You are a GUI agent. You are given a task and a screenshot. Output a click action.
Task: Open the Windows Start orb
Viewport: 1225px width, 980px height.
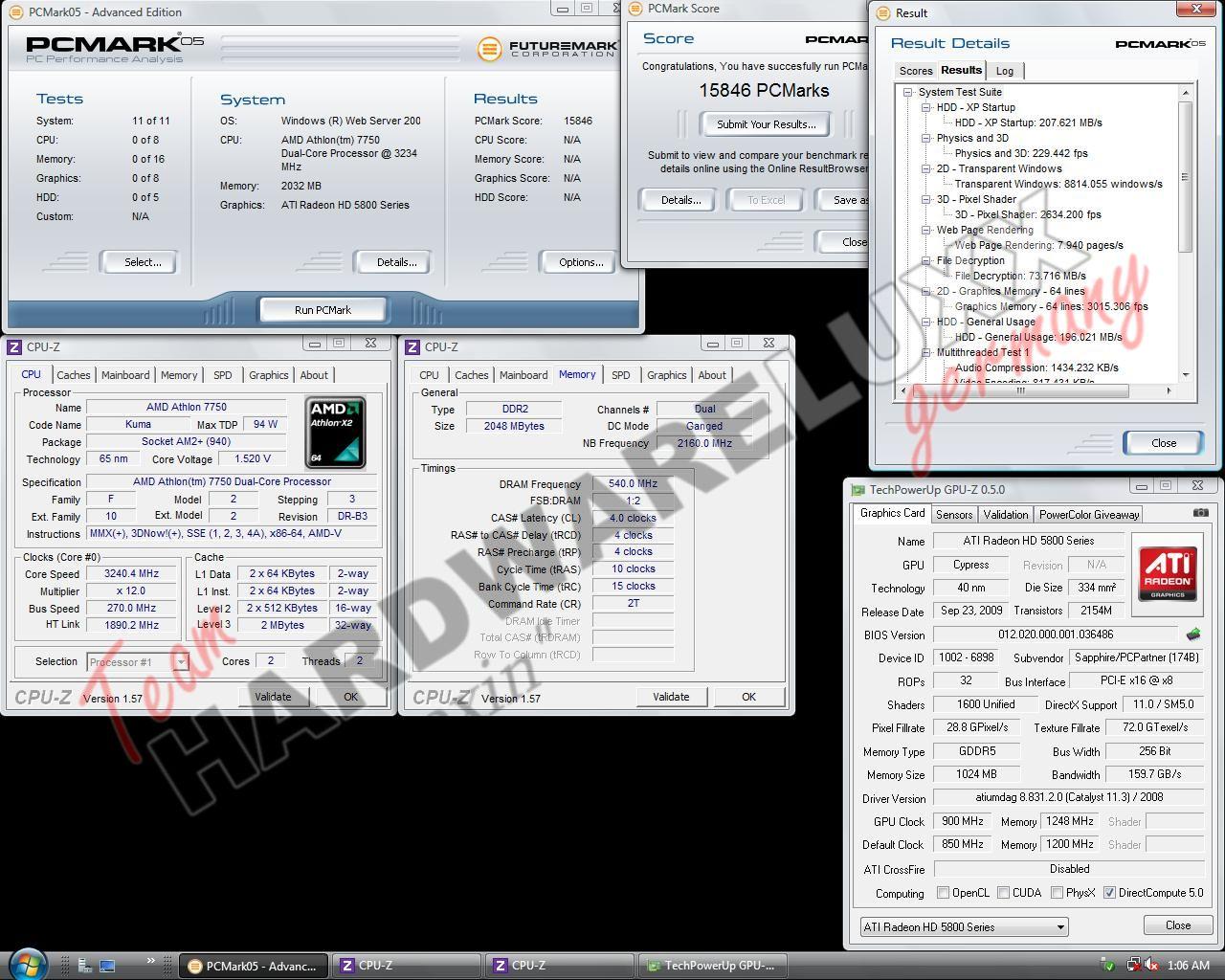(26, 964)
